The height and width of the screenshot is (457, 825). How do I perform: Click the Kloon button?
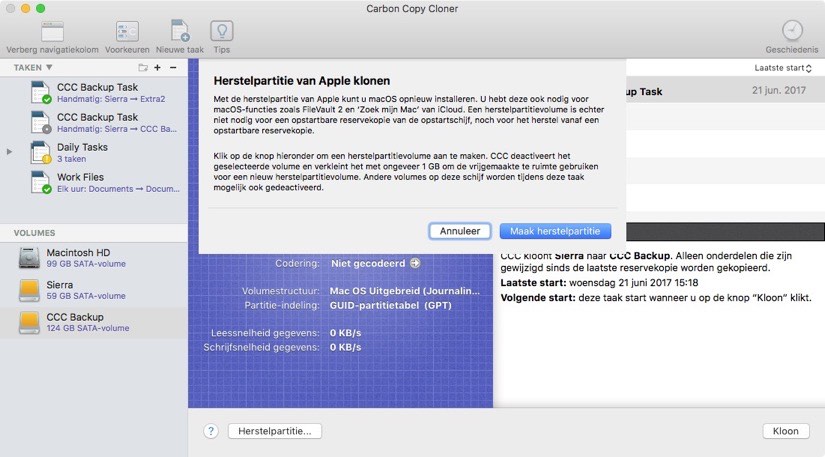[x=786, y=431]
